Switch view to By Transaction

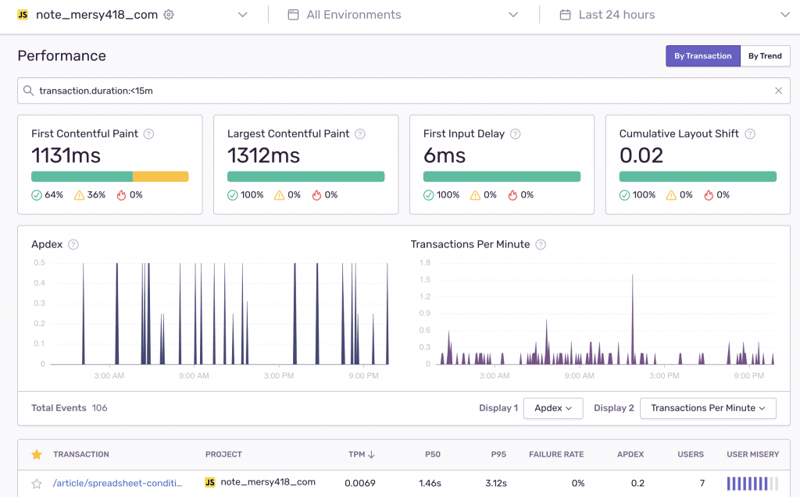702,56
